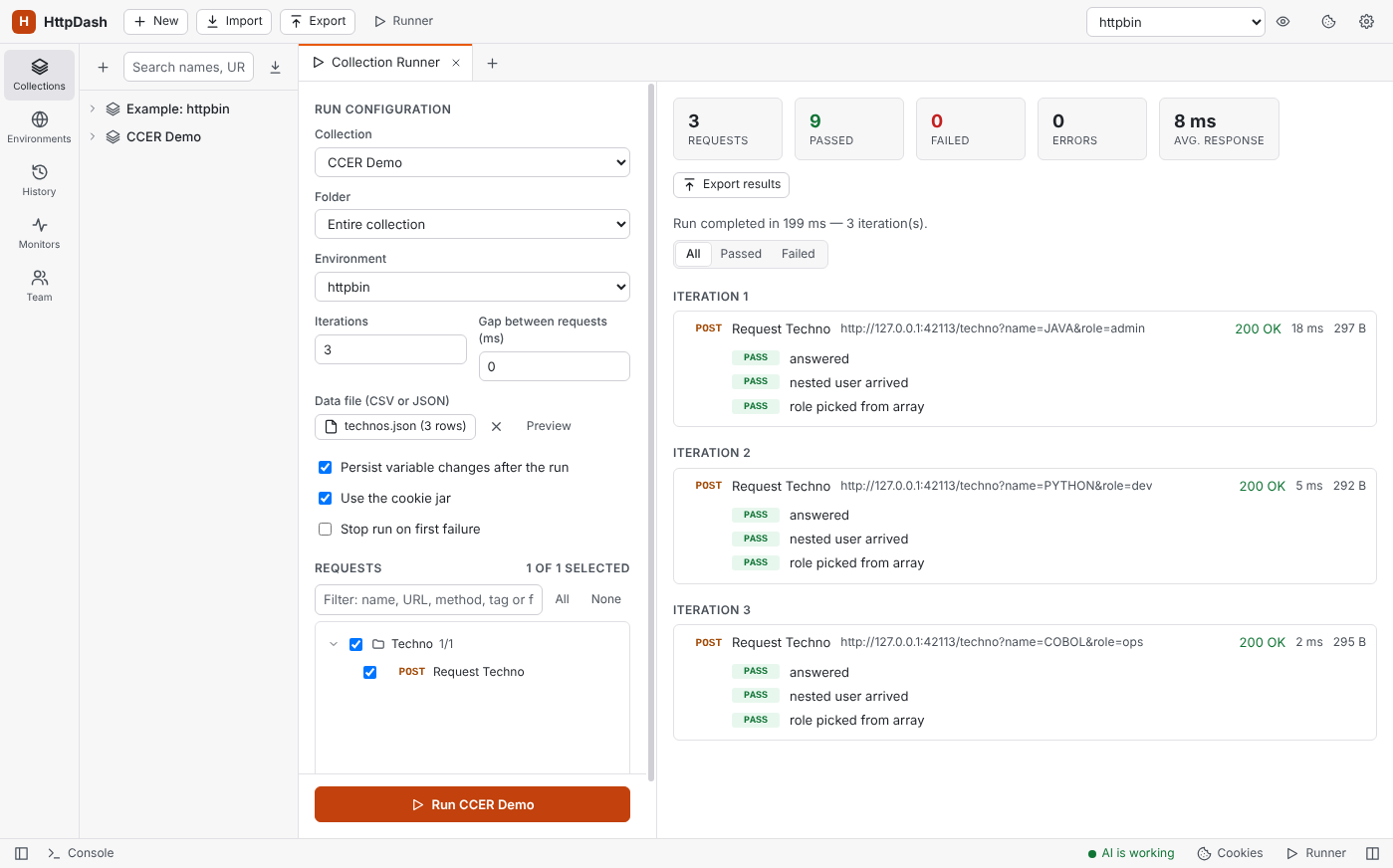Expand the Example: httpbin collection

point(93,108)
